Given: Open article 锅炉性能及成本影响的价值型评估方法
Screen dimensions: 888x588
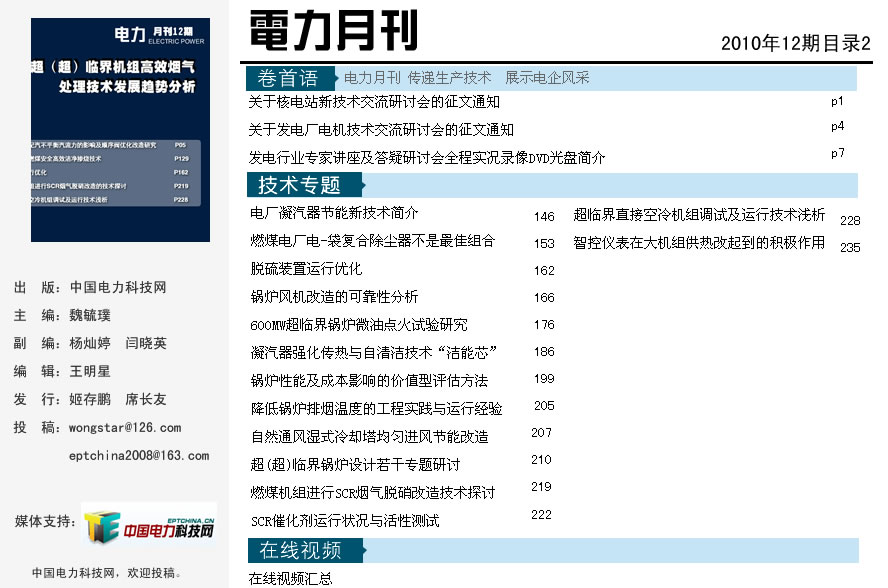Looking at the screenshot, I should [369, 381].
